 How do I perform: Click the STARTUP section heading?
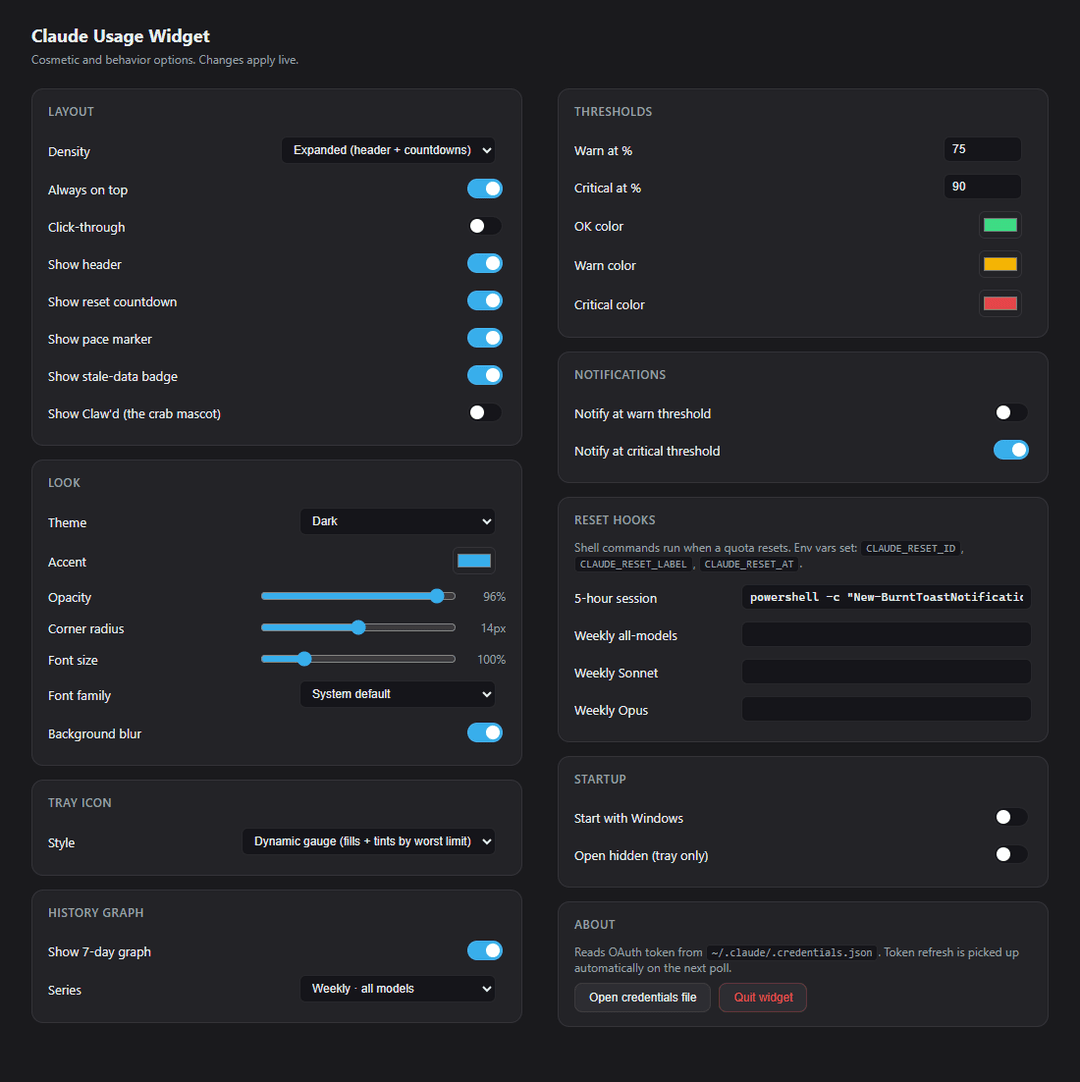(600, 779)
